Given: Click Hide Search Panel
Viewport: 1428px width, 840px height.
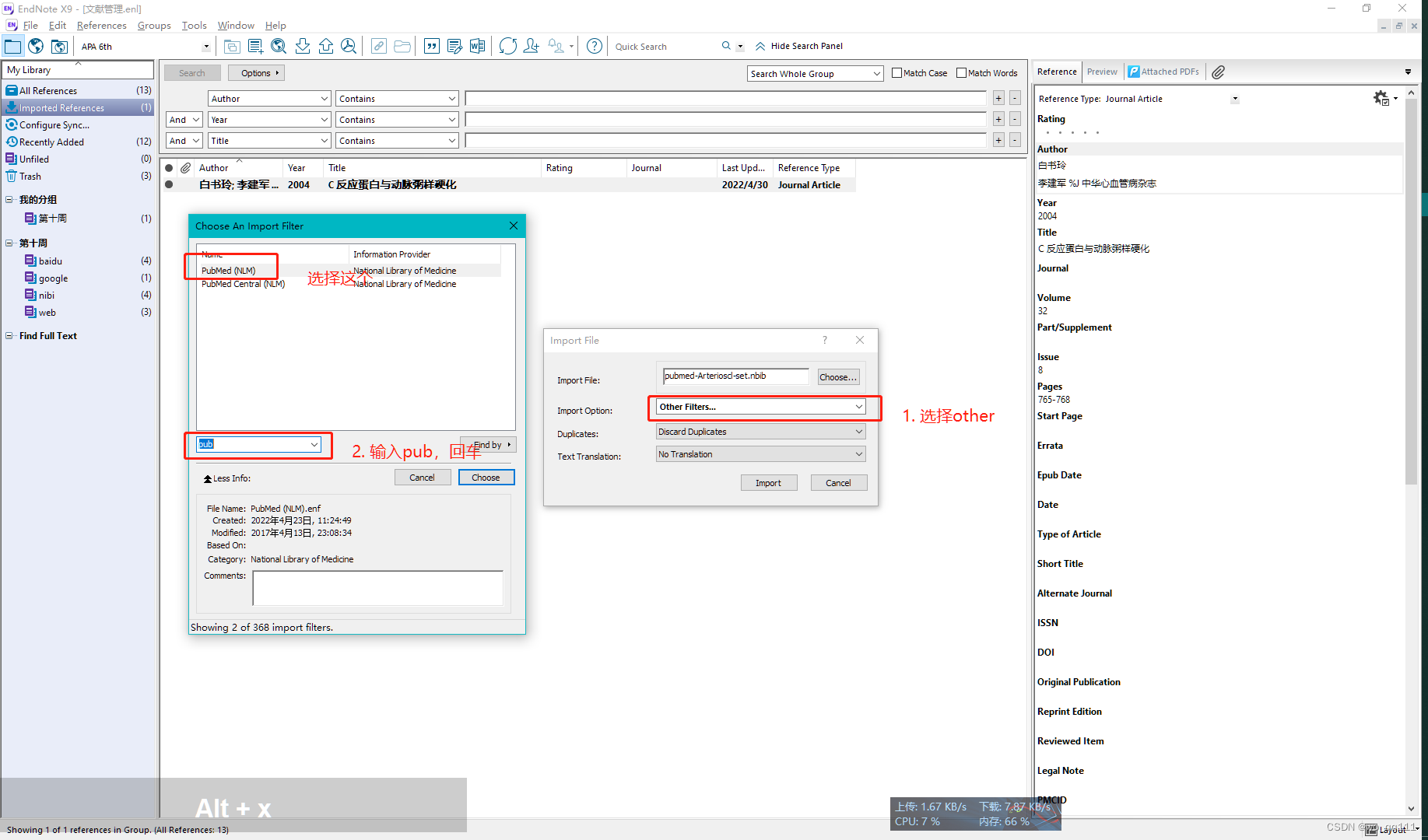Looking at the screenshot, I should [x=799, y=46].
